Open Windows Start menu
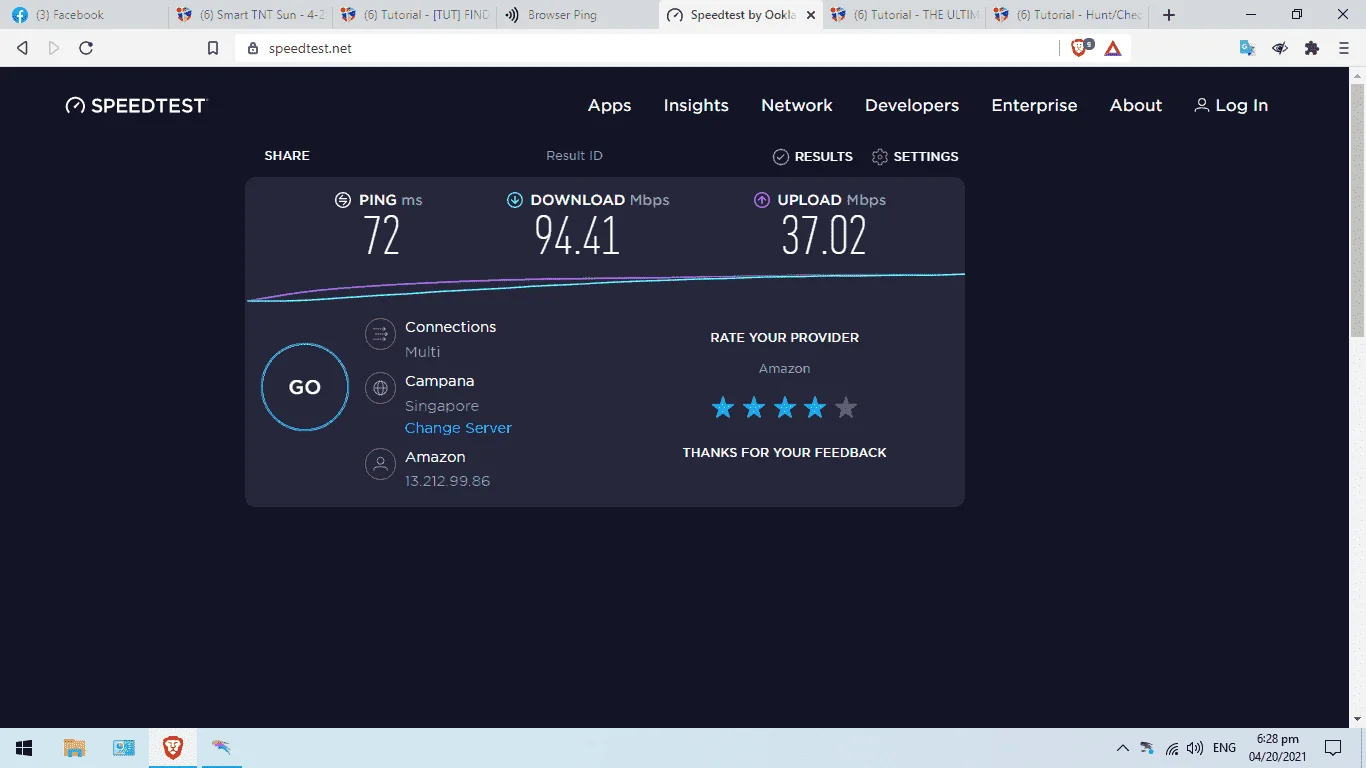Image resolution: width=1366 pixels, height=768 pixels. click(x=24, y=748)
